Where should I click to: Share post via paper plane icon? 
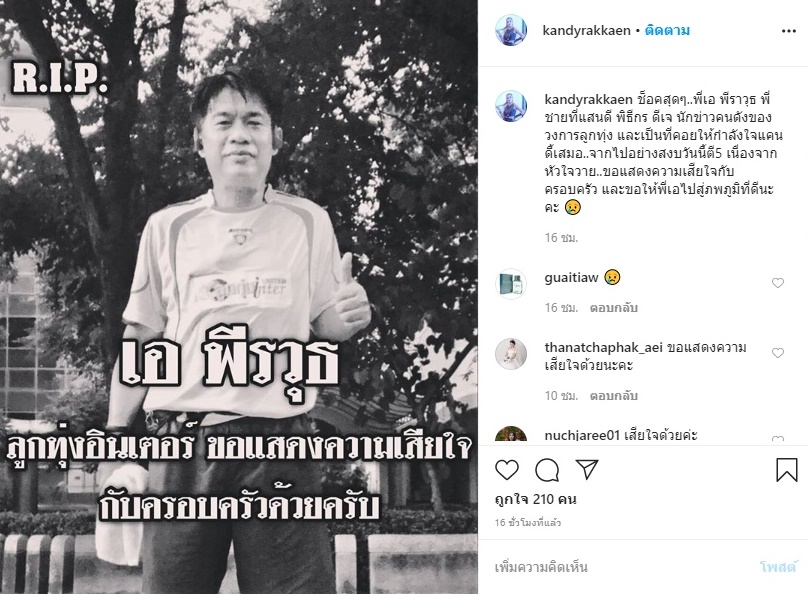point(587,469)
